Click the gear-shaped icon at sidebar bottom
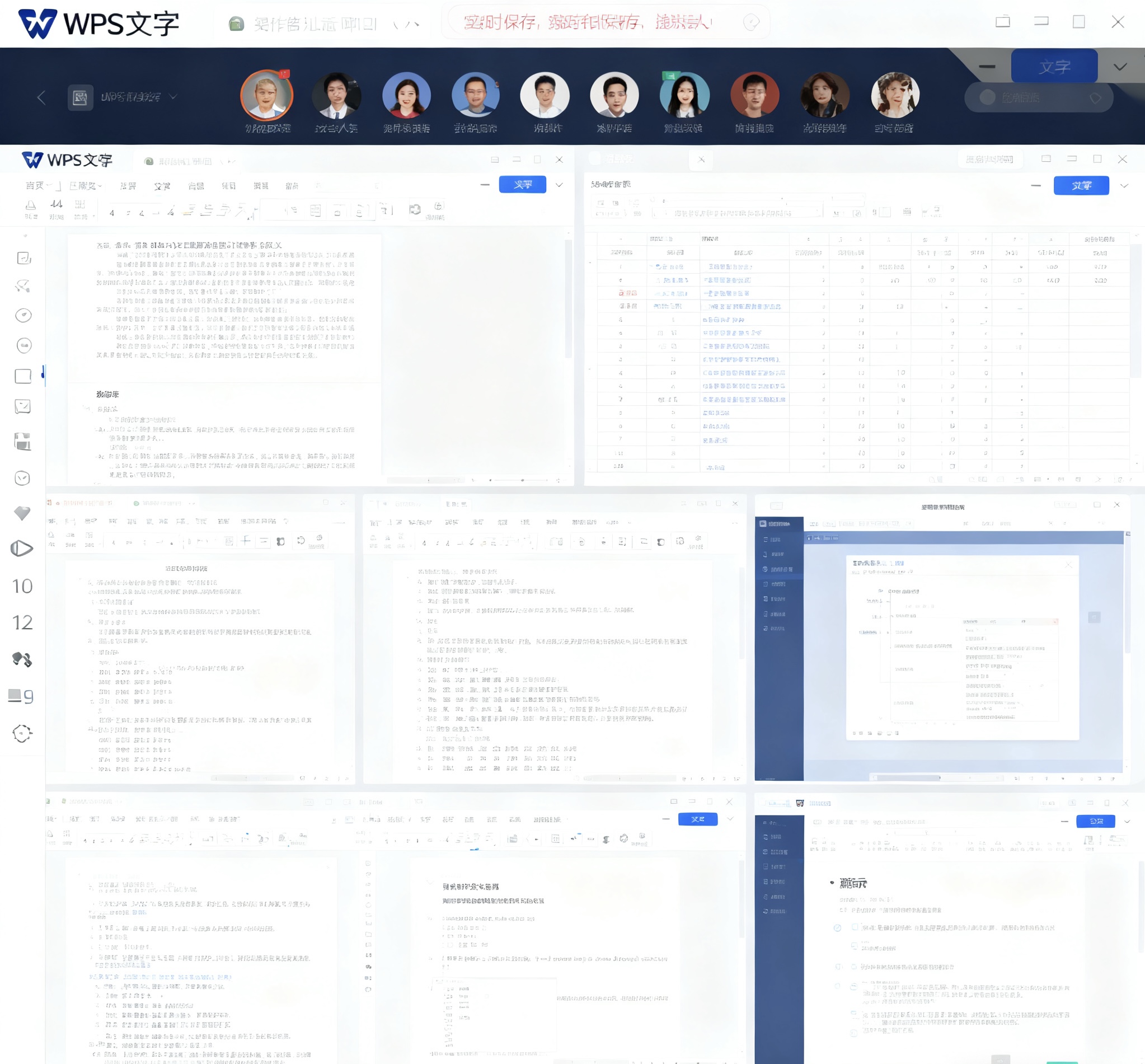The image size is (1145, 1064). [x=22, y=733]
